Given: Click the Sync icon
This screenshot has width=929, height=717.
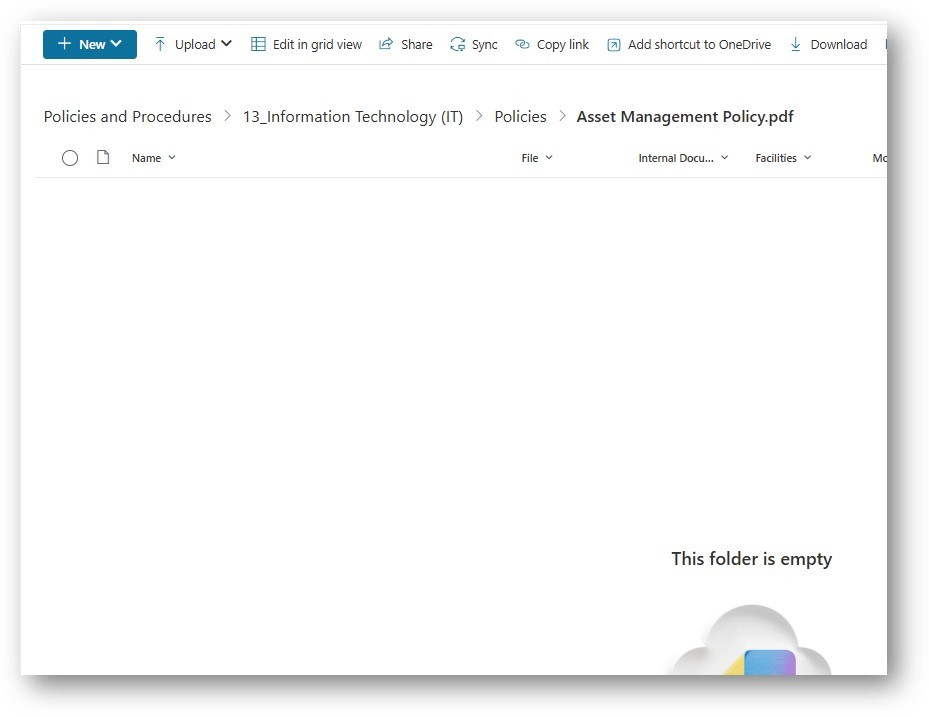Looking at the screenshot, I should (x=457, y=44).
